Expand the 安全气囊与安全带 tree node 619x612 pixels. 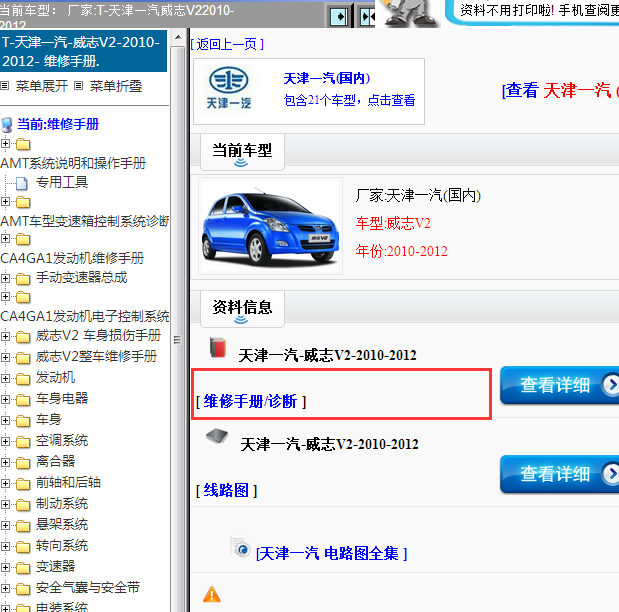pyautogui.click(x=5, y=588)
